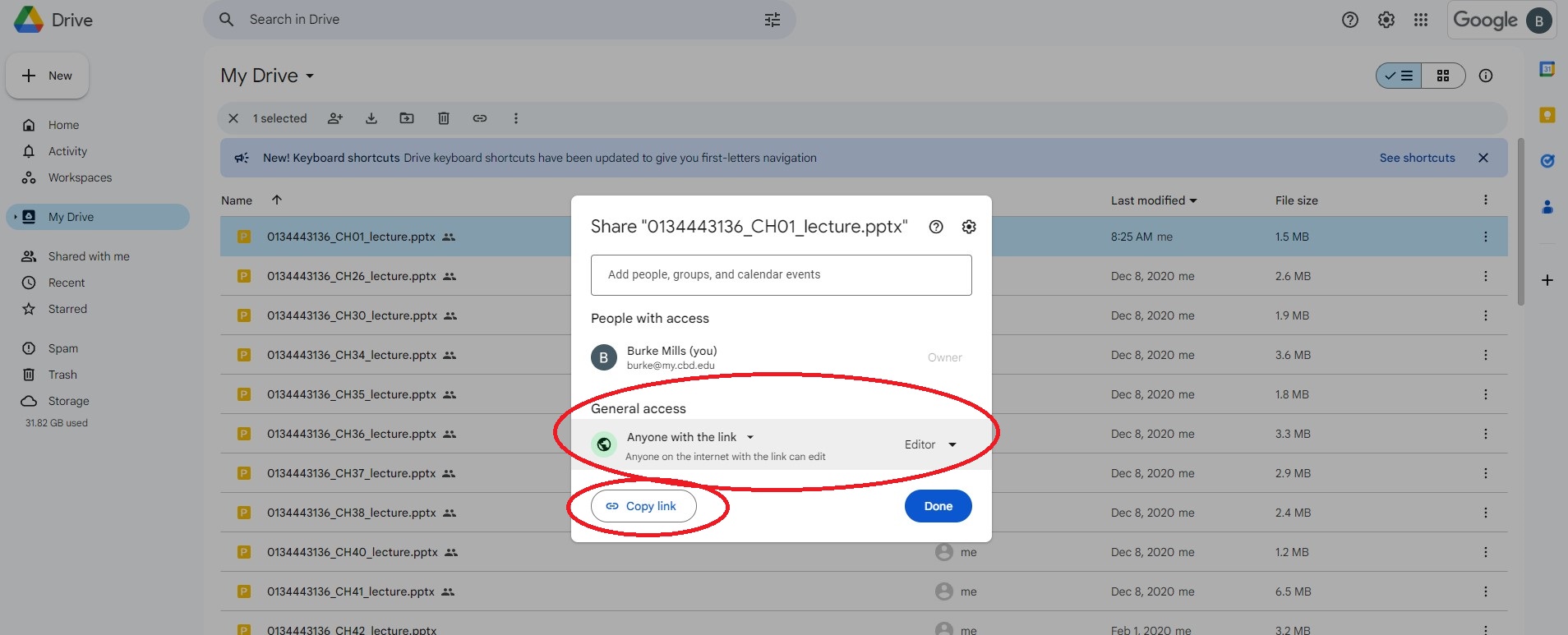Click the download icon in selection toolbar
This screenshot has width=1568, height=635.
371,118
